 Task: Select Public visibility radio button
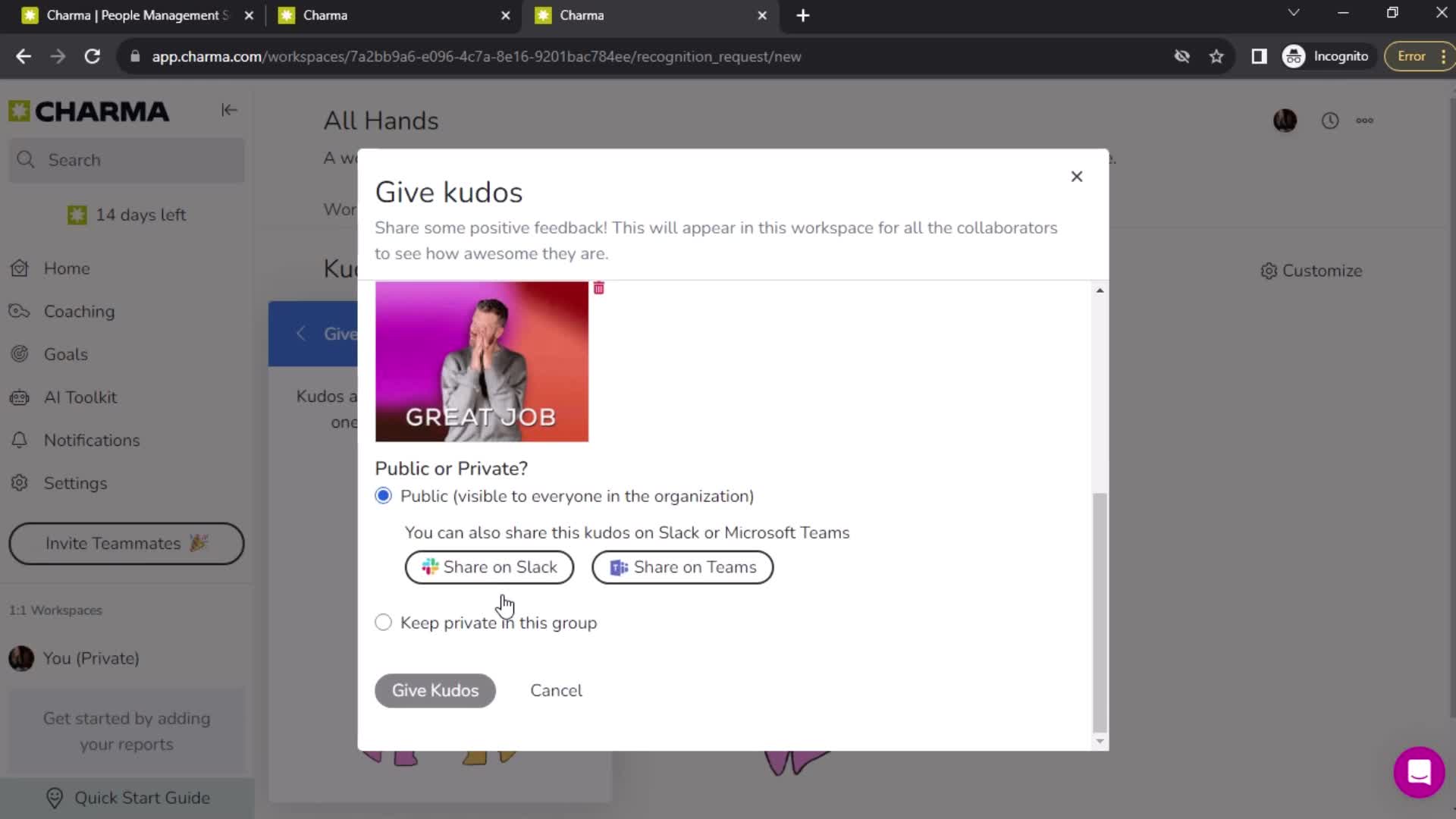tap(383, 495)
